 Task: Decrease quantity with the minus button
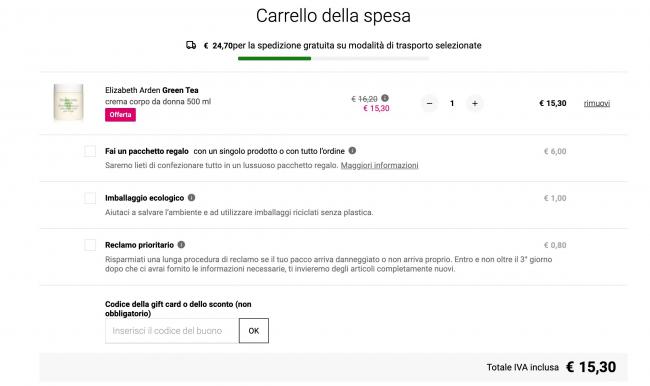coord(429,103)
